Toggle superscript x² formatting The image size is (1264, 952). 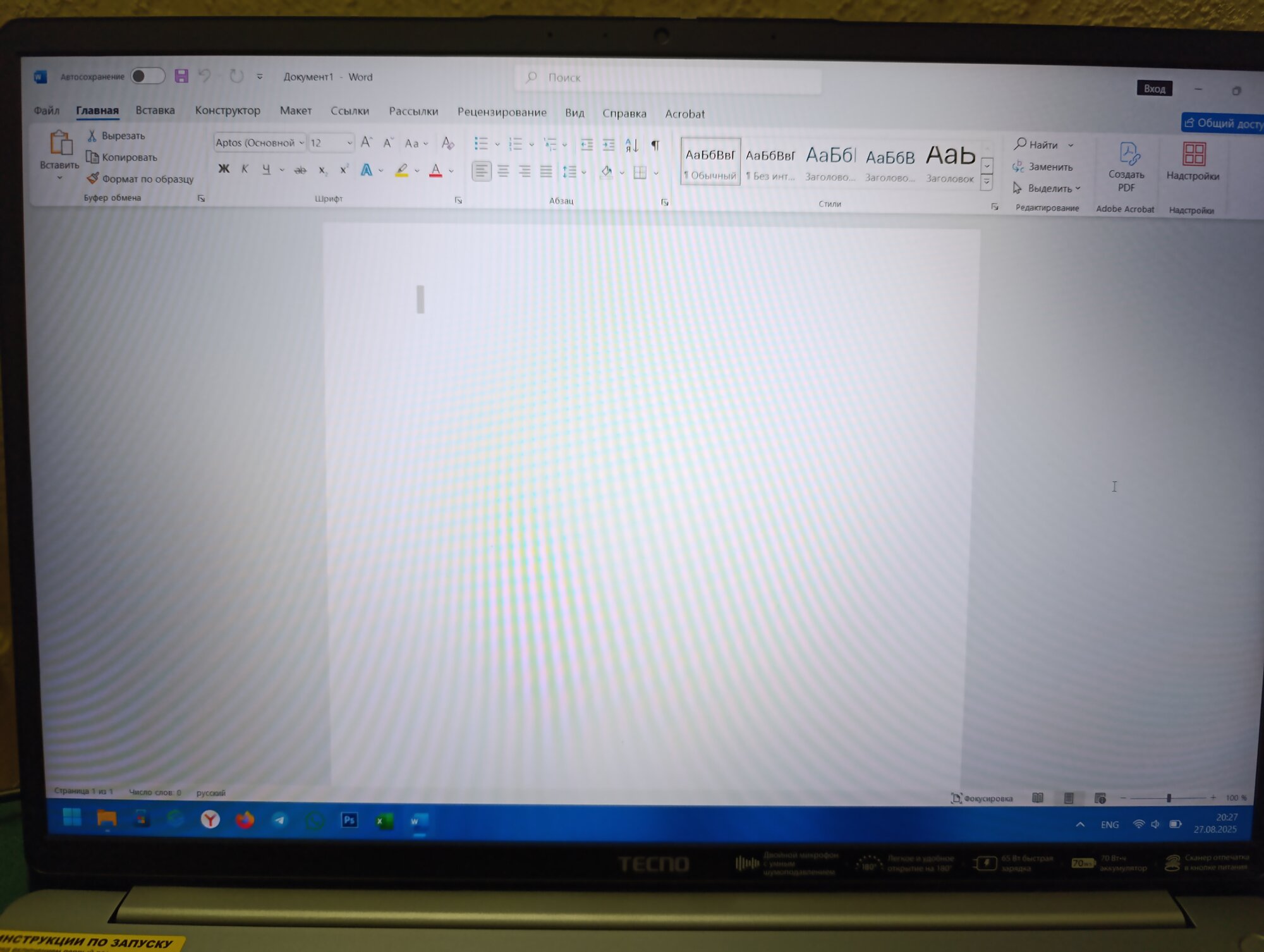pos(344,170)
